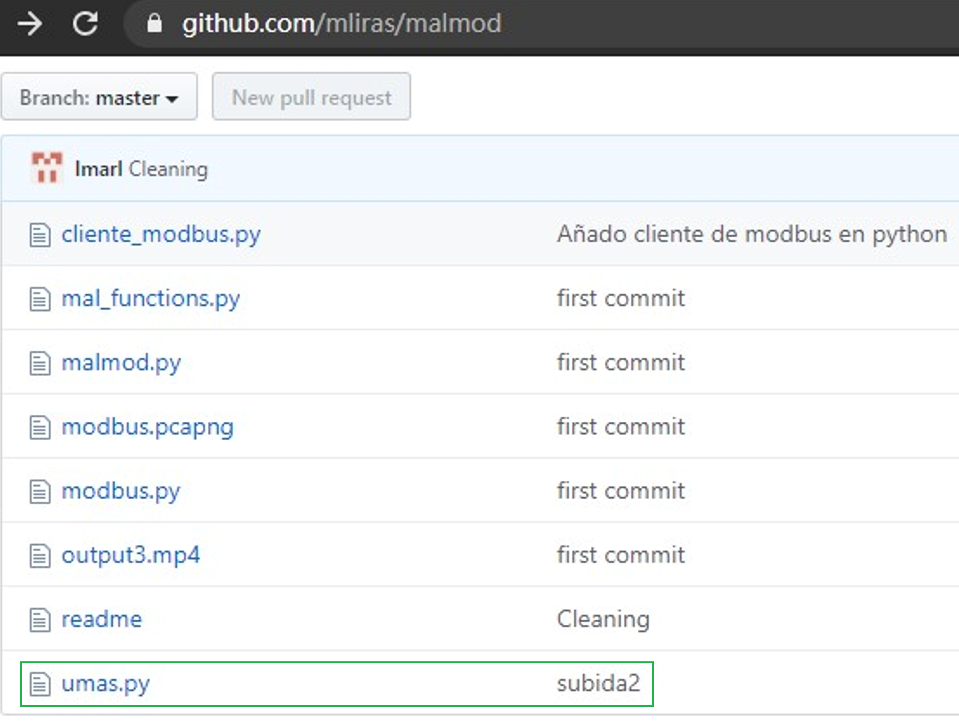
Task: Open the modbus.py file
Action: (121, 491)
